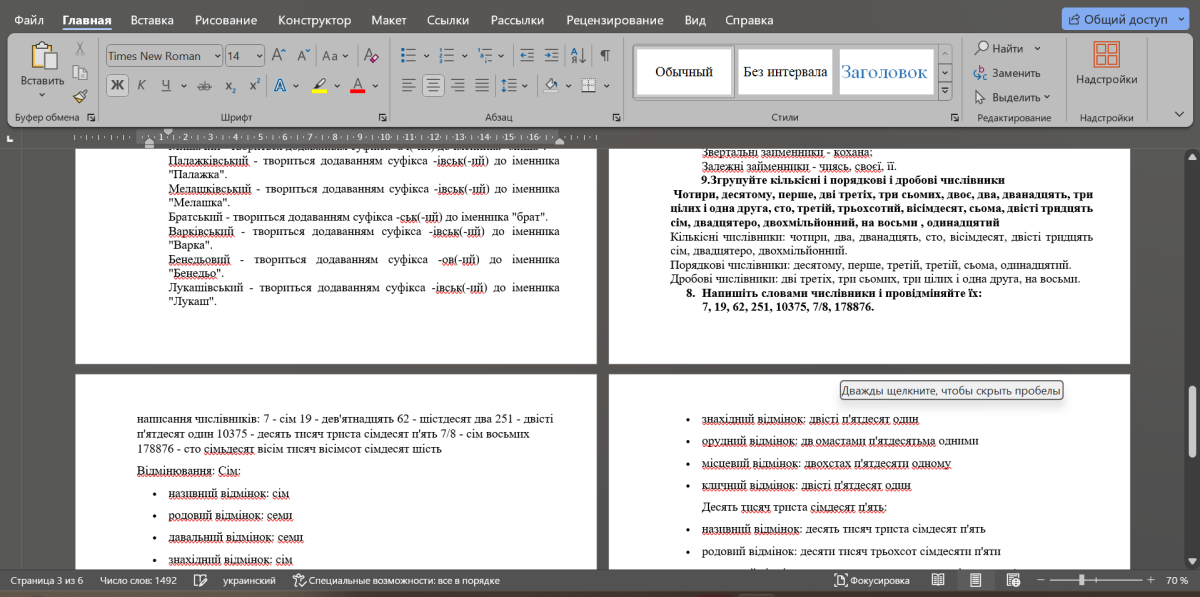This screenshot has height=597, width=1200.
Task: Start a numbered list
Action: 445,56
